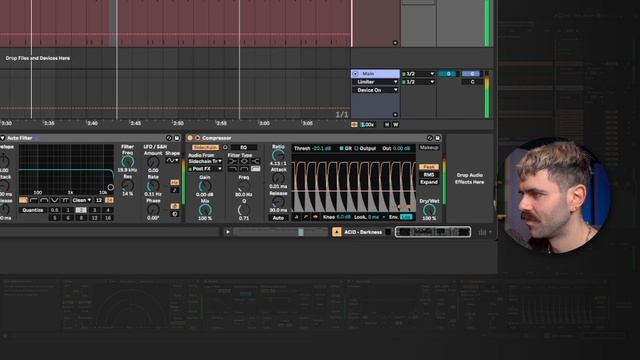Click the Compressor Attack knob

(x=278, y=178)
